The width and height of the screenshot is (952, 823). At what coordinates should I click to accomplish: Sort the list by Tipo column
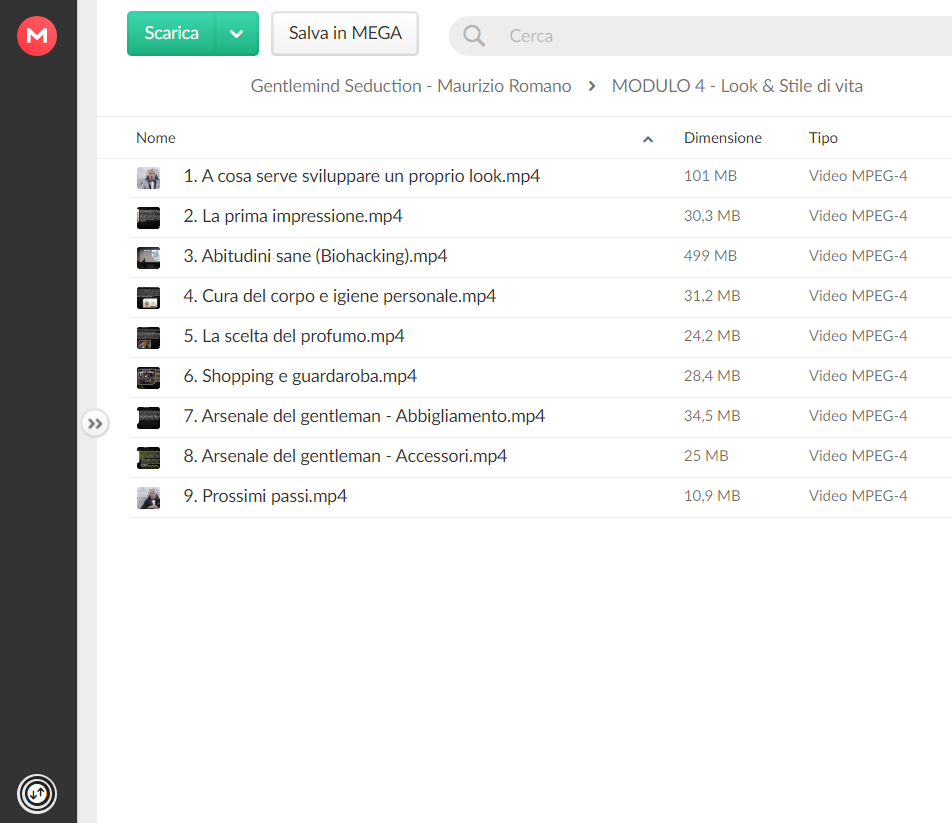coord(823,138)
